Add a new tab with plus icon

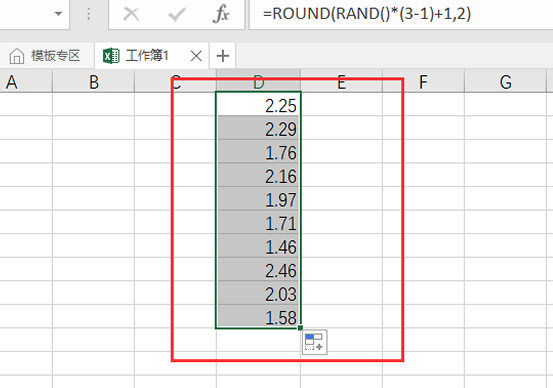[x=223, y=56]
